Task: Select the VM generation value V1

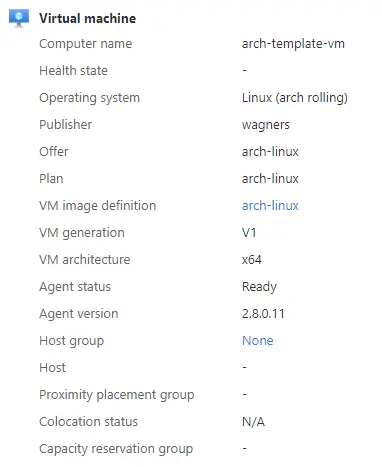Action: point(249,232)
